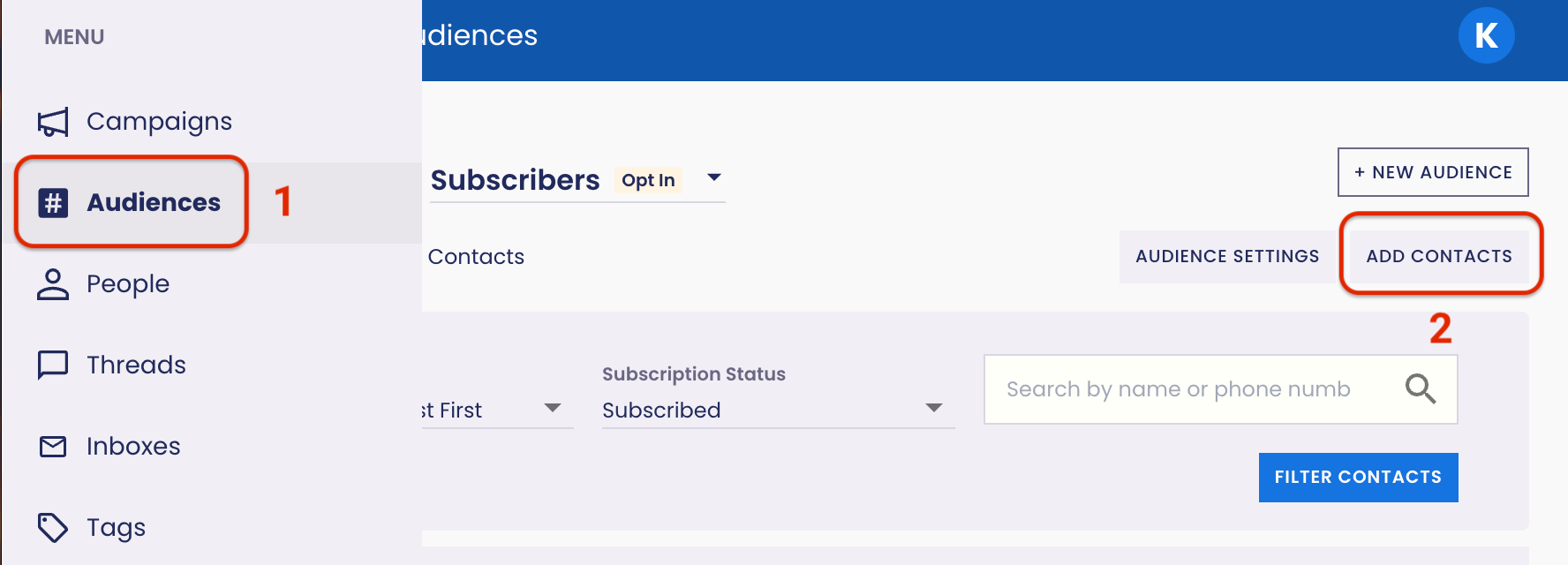This screenshot has width=1568, height=565.
Task: Open Audience Settings
Action: tap(1227, 257)
